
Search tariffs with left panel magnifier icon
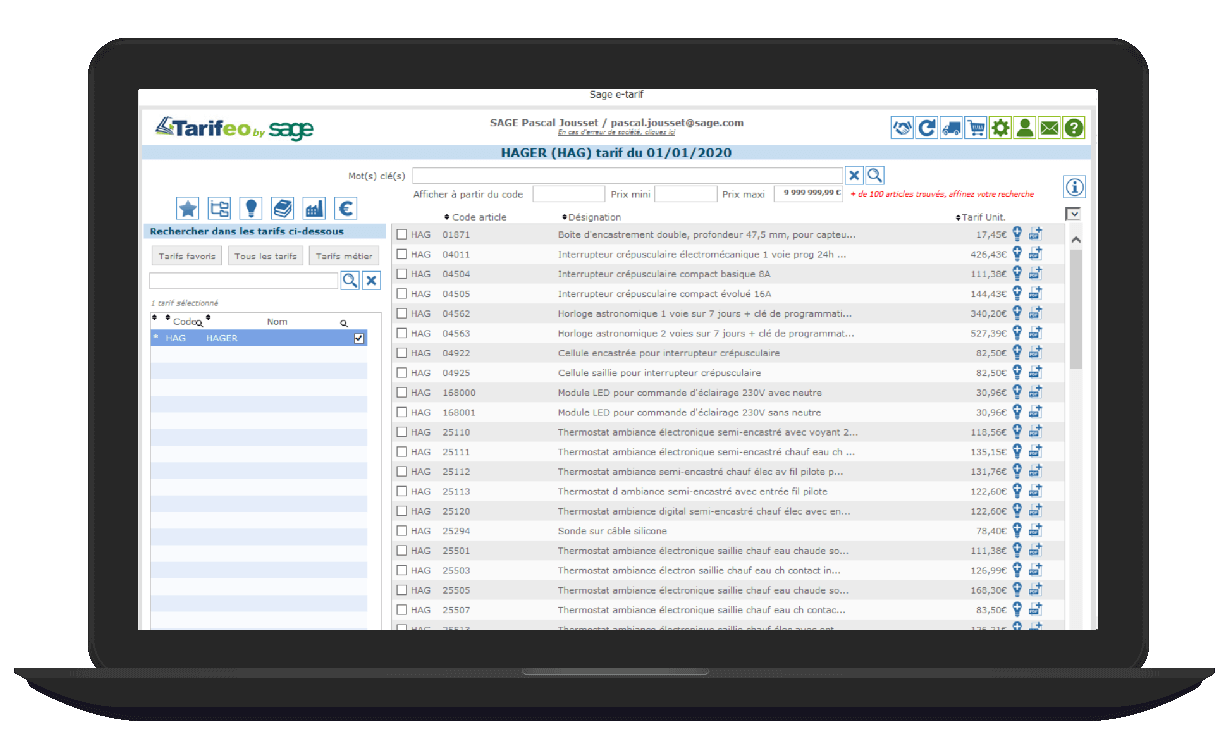[350, 281]
